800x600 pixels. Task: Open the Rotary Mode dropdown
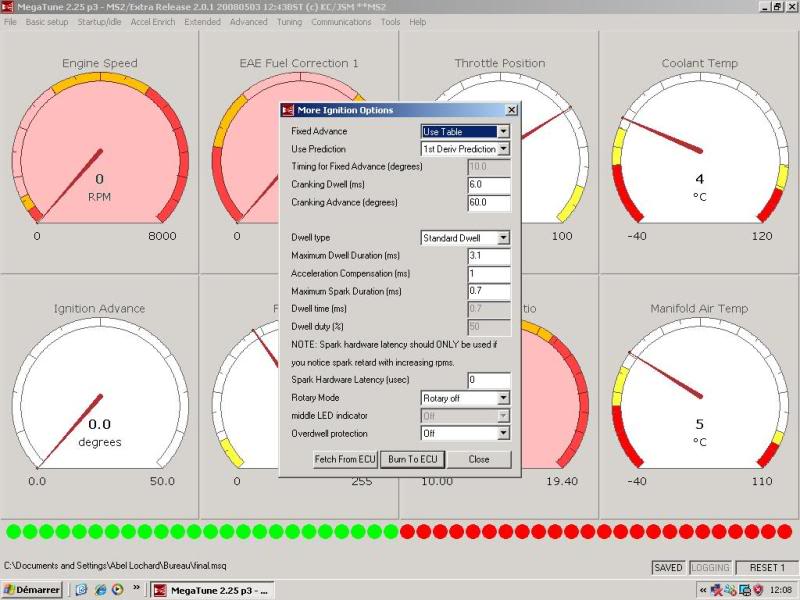click(503, 398)
